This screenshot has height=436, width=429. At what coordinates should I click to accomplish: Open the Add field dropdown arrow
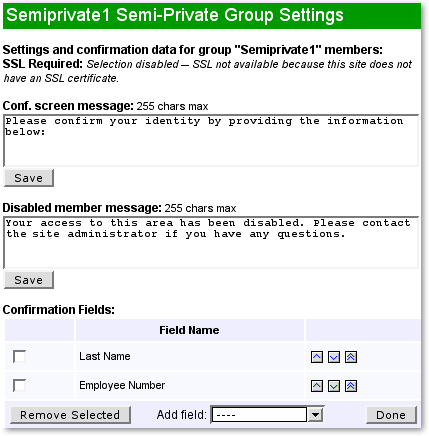point(315,415)
